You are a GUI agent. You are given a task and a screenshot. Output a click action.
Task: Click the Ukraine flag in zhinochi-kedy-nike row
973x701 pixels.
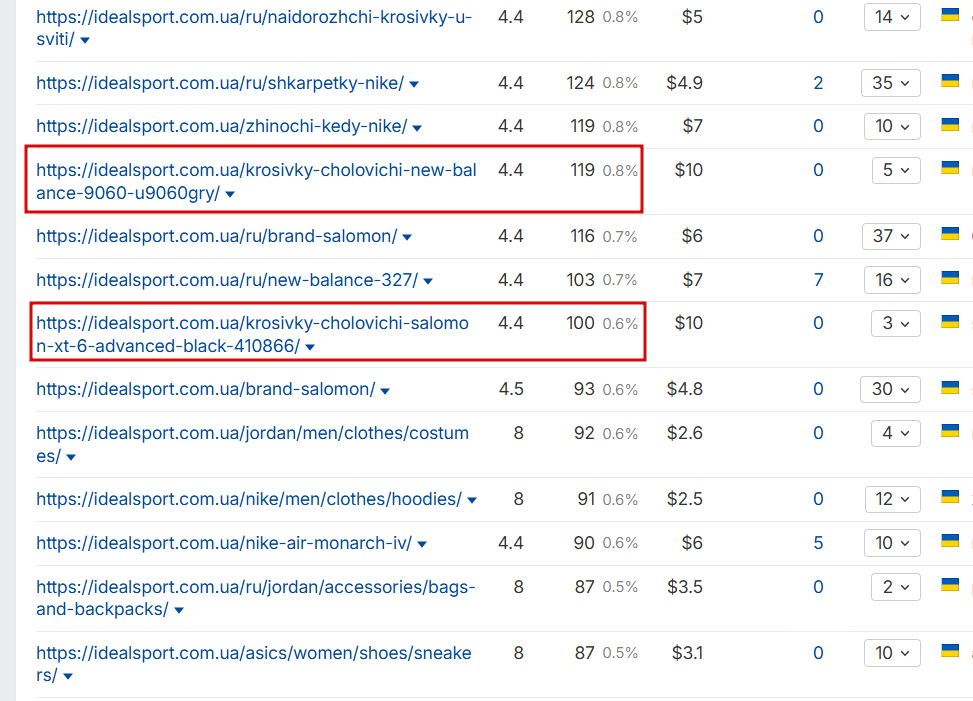coord(950,124)
